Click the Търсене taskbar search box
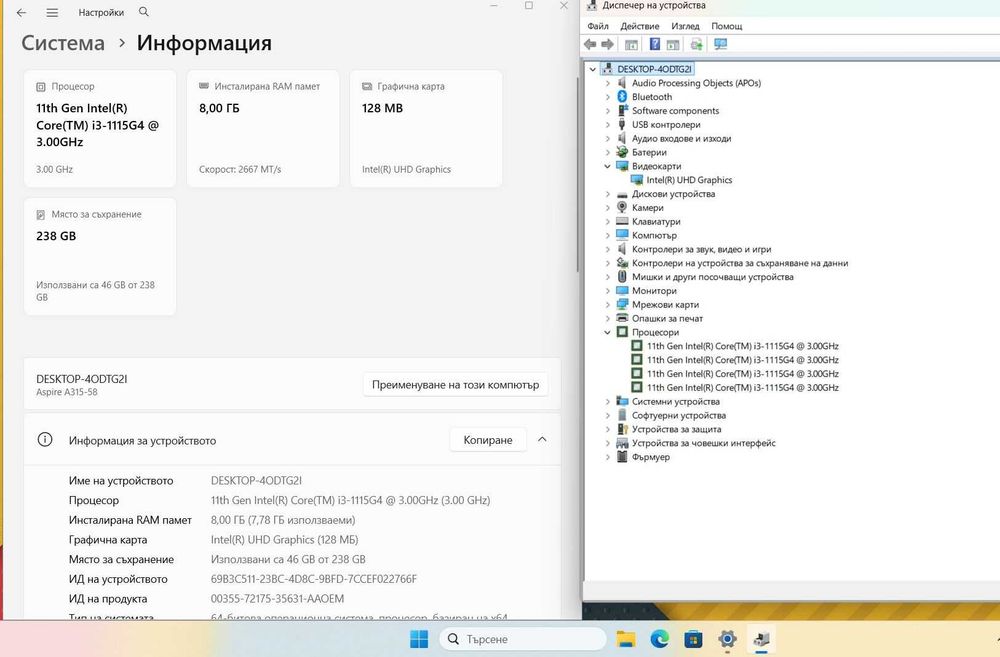Image resolution: width=1000 pixels, height=657 pixels. point(522,639)
